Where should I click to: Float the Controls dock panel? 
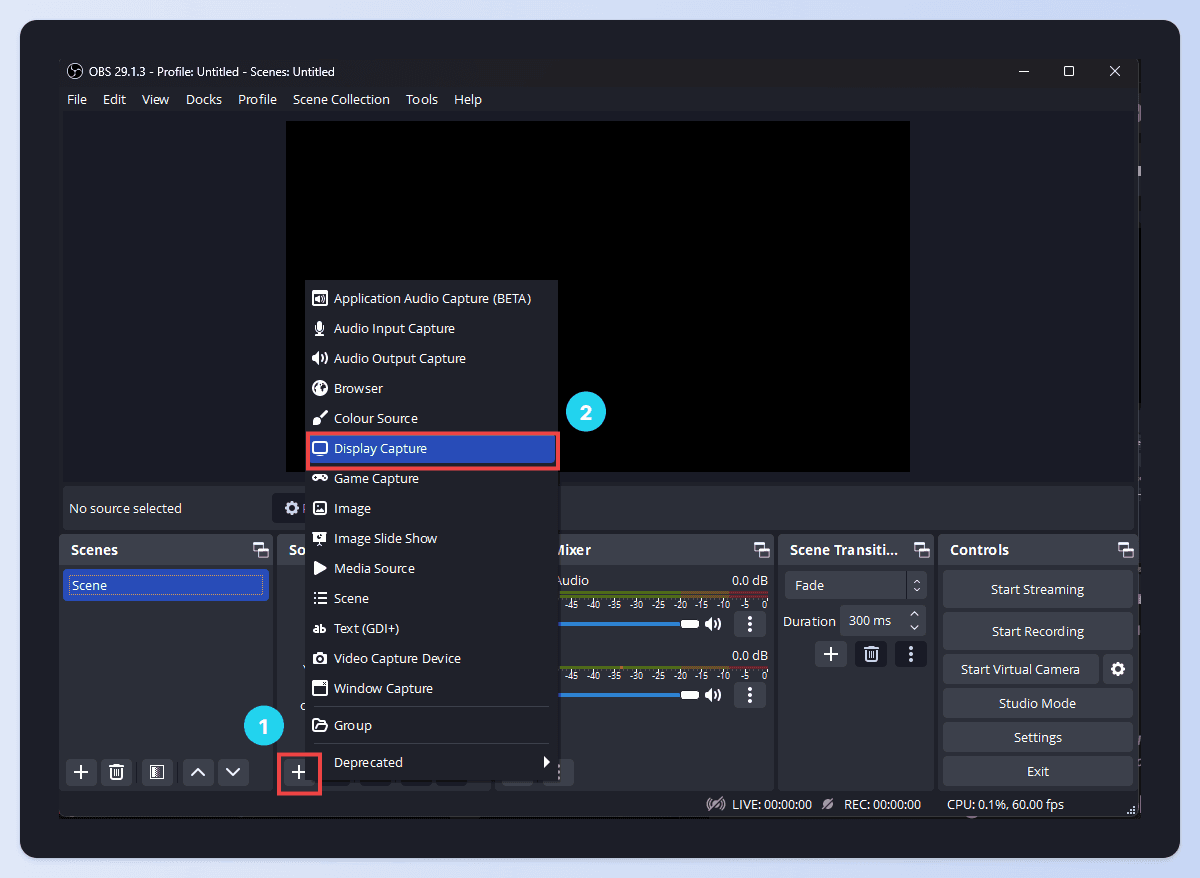pos(1125,550)
